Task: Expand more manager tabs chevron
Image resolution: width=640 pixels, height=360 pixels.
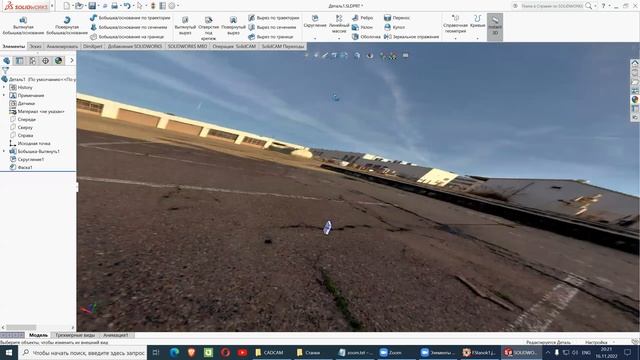Action: [72, 61]
